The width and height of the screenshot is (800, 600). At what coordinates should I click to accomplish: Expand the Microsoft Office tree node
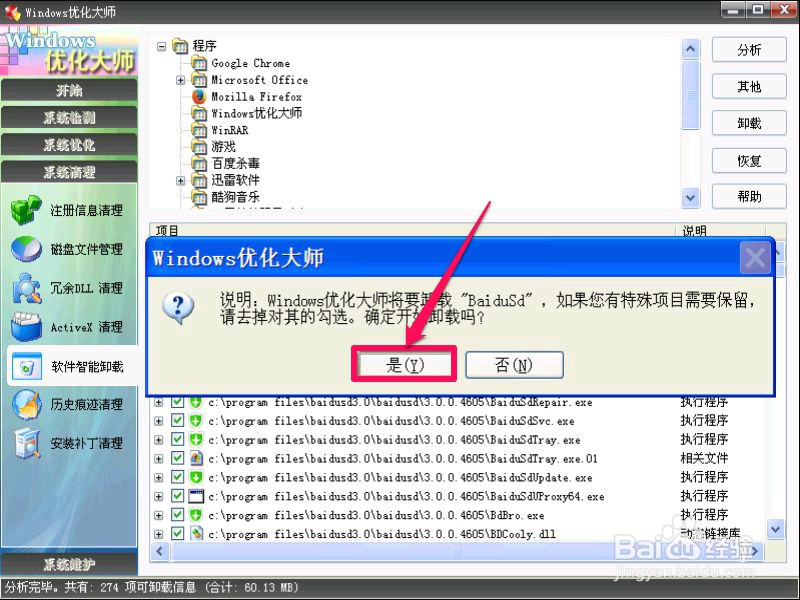tap(180, 80)
